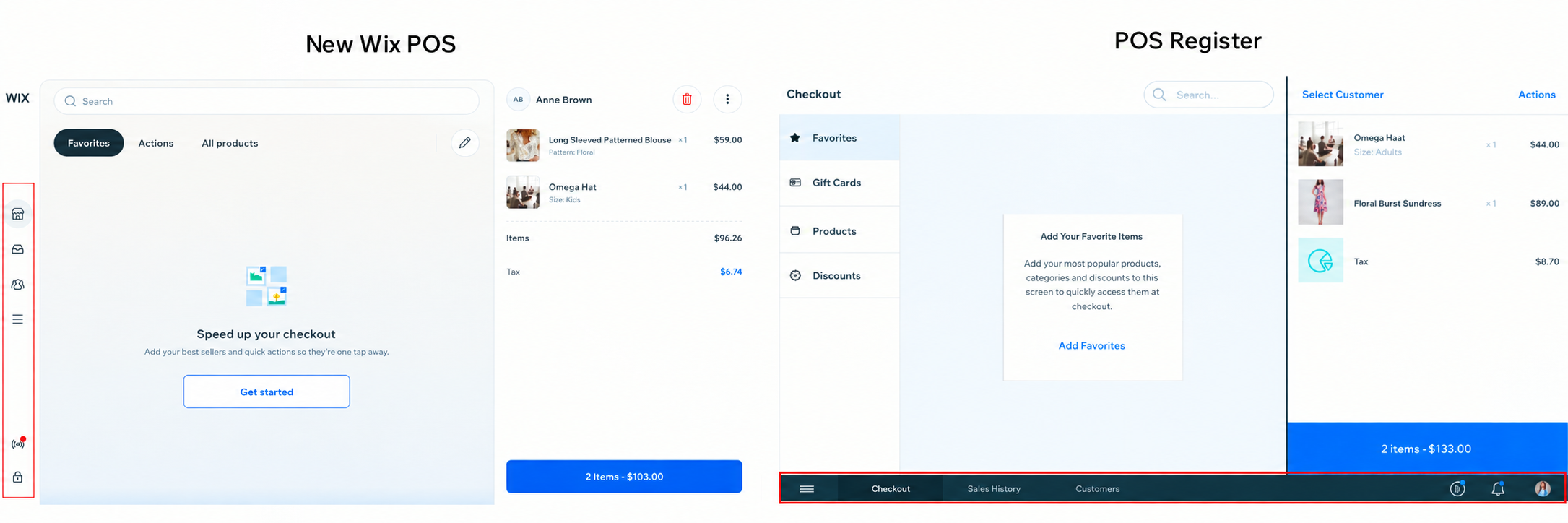Open the POS Register hamburger menu
Viewport: 1568px width, 523px height.
click(807, 489)
